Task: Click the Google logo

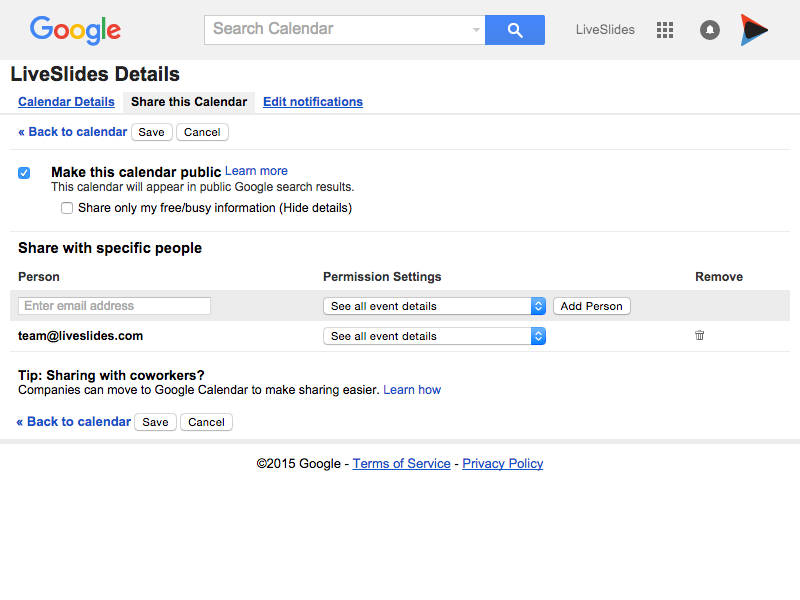Action: point(76,30)
